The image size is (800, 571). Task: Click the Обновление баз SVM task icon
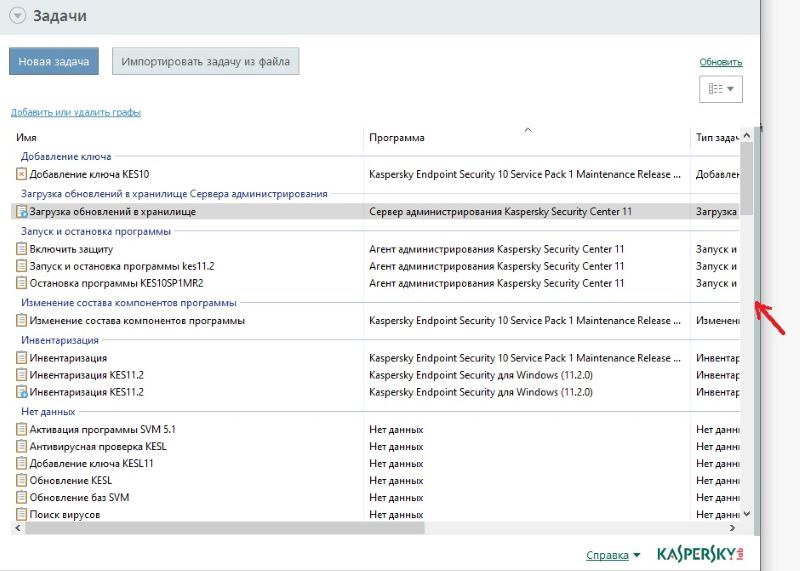tap(22, 497)
